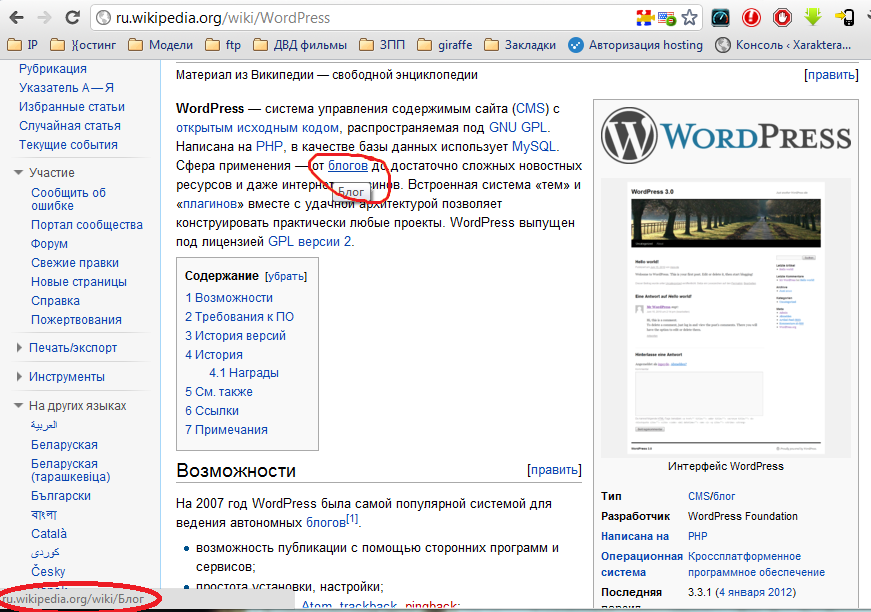Open the Форум link
The height and width of the screenshot is (612, 871).
(x=49, y=244)
